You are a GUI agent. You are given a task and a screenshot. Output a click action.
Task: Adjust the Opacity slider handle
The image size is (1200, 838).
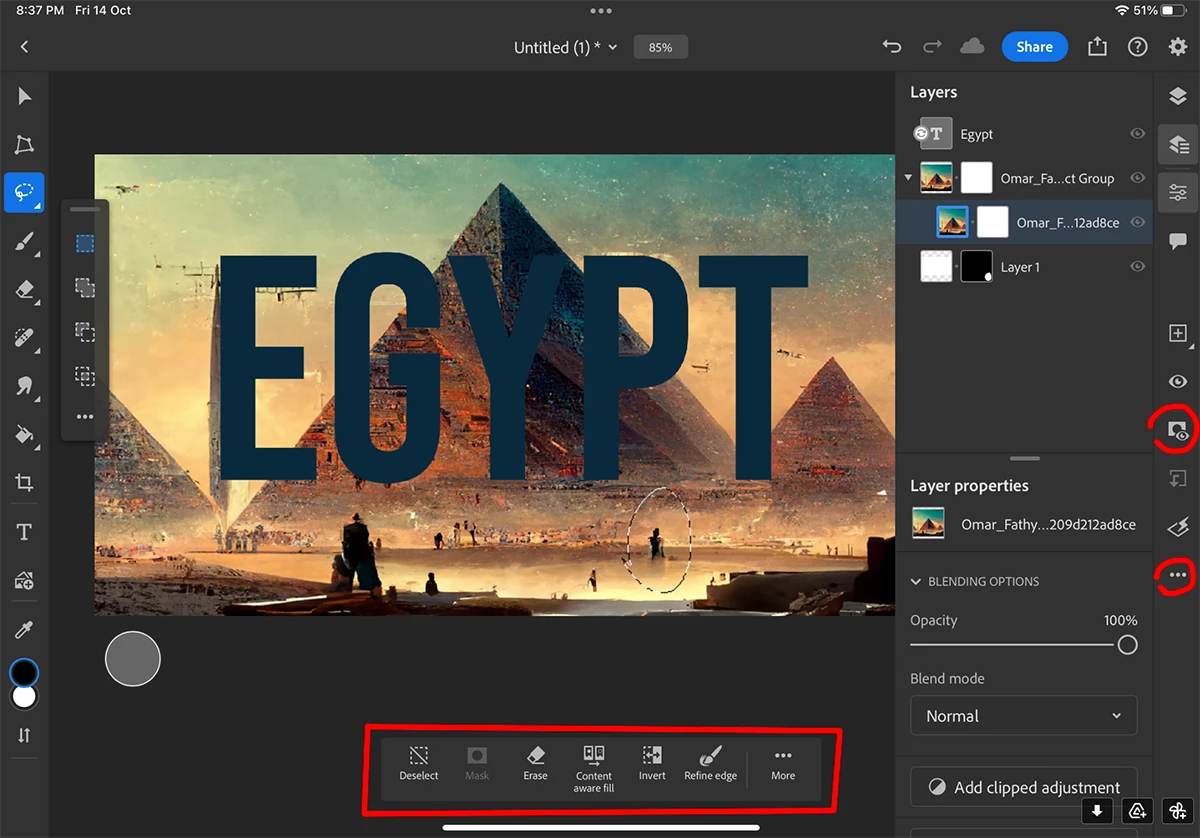[x=1127, y=645]
